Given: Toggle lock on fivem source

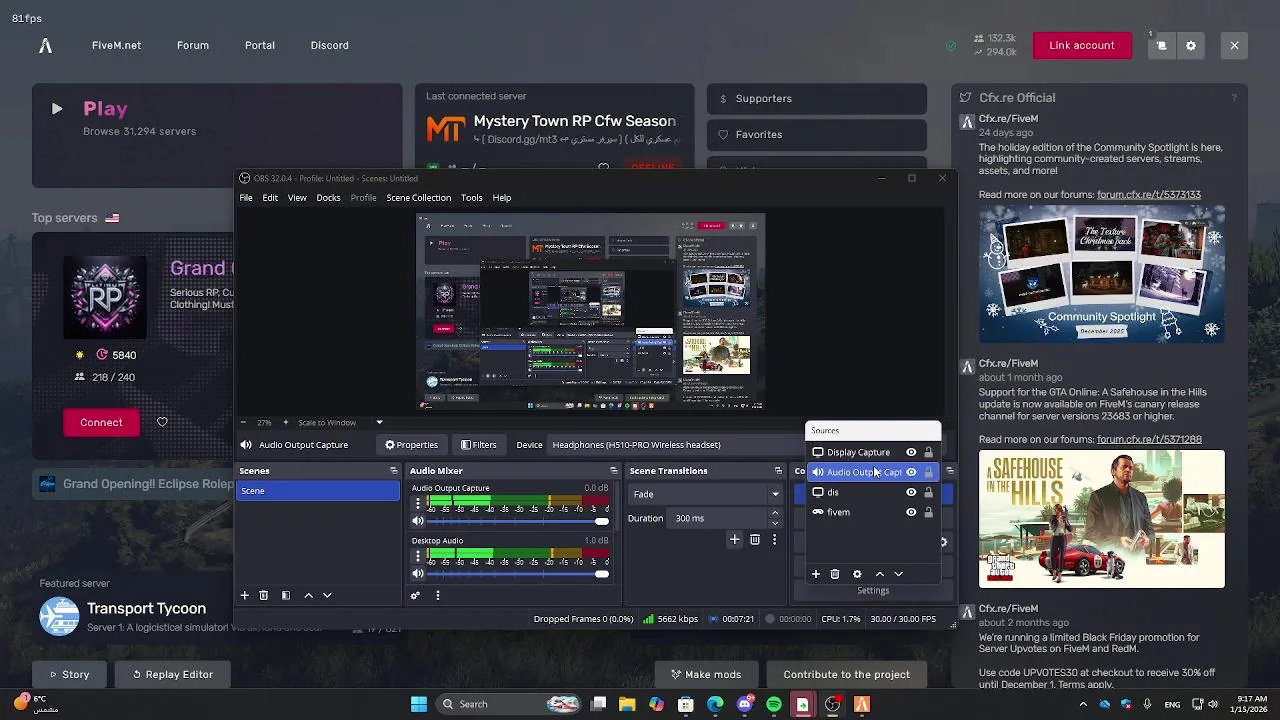Looking at the screenshot, I should 928,512.
